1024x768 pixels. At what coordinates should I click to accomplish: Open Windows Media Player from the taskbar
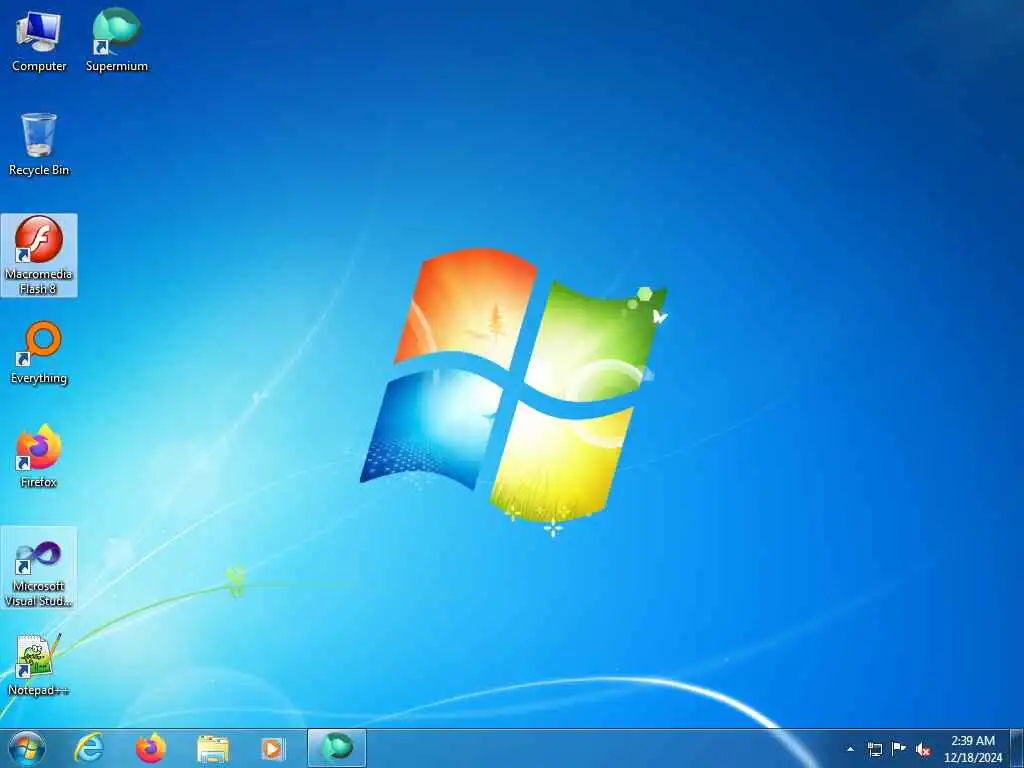[x=273, y=748]
